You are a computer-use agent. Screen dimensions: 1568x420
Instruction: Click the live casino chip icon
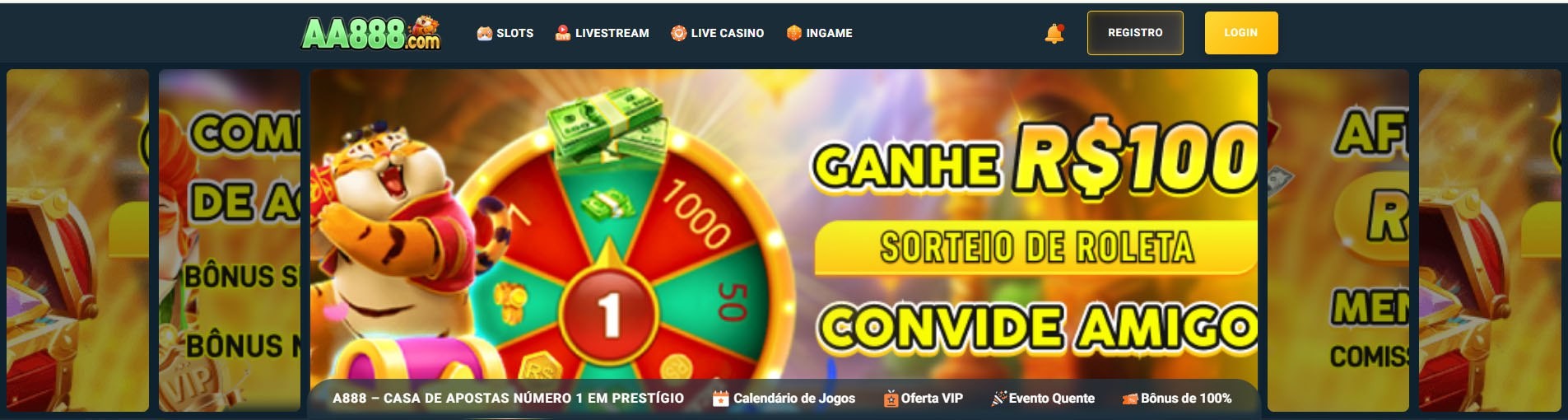click(679, 33)
